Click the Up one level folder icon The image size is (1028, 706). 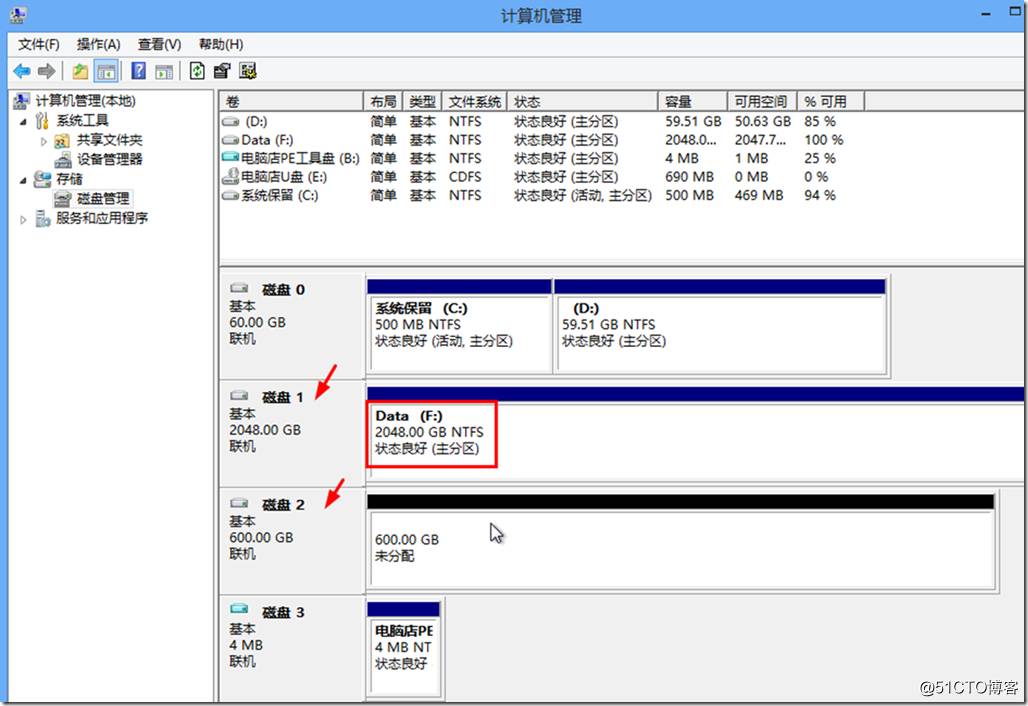point(80,71)
